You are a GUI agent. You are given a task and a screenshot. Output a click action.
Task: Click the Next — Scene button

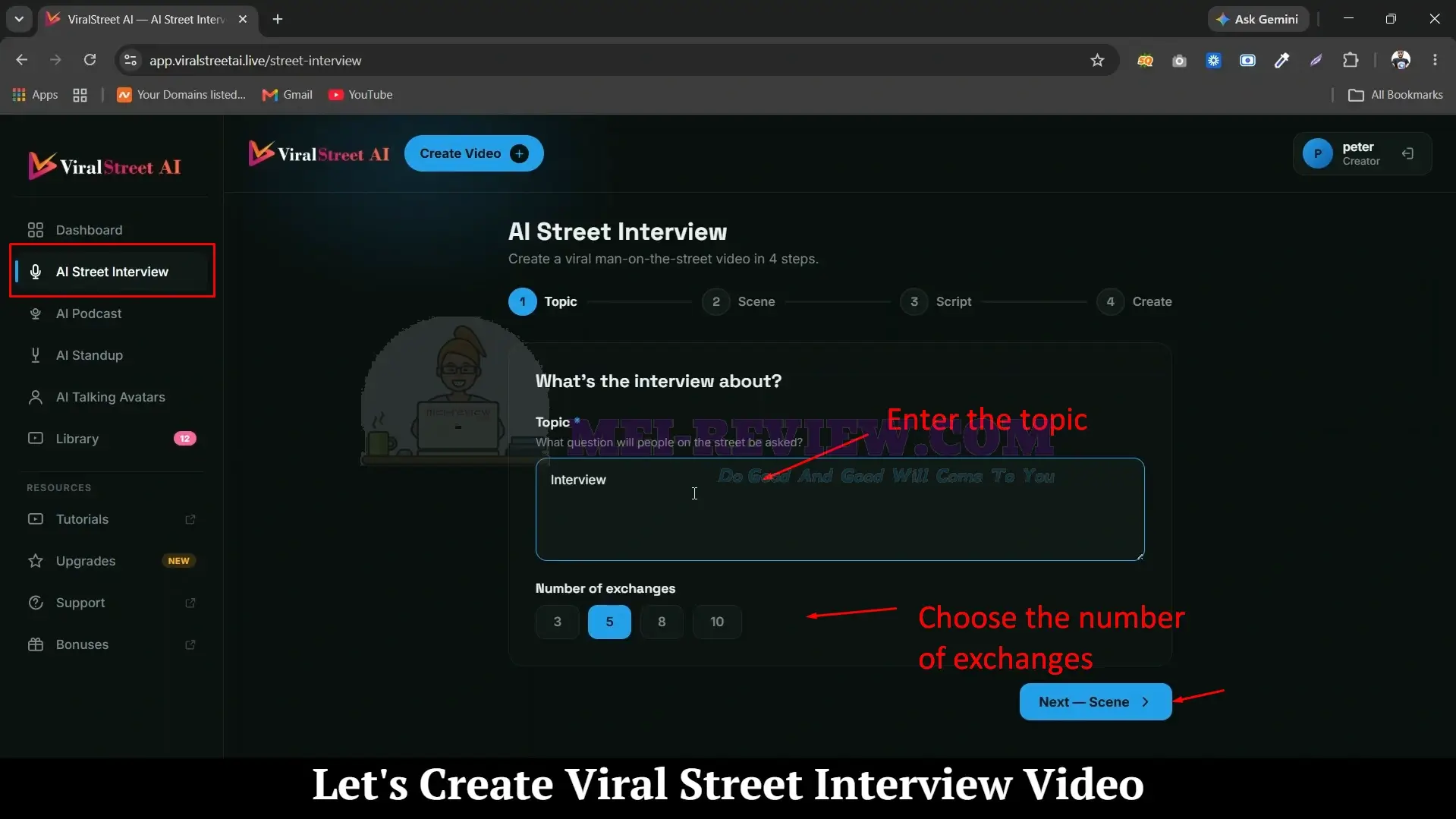click(1096, 702)
